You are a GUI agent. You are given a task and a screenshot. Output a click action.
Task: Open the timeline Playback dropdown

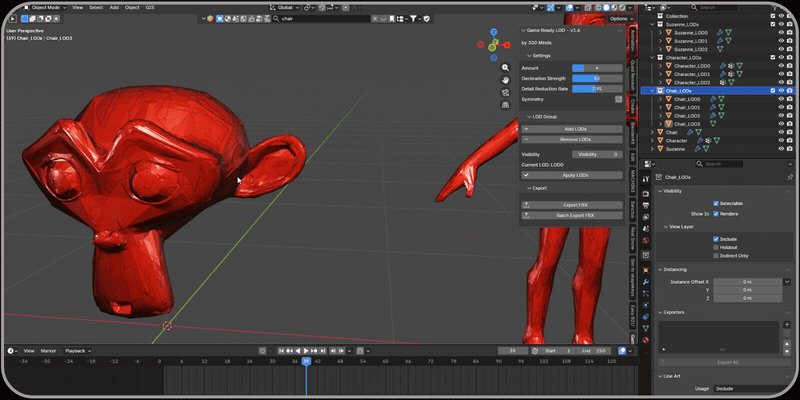[x=78, y=351]
